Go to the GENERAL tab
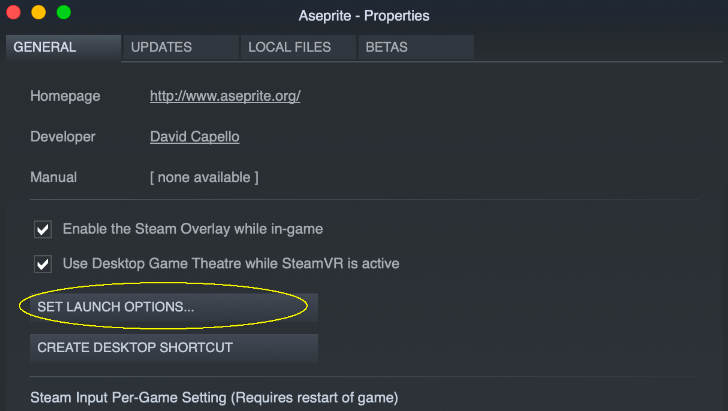Viewport: 728px width, 411px height. (63, 47)
